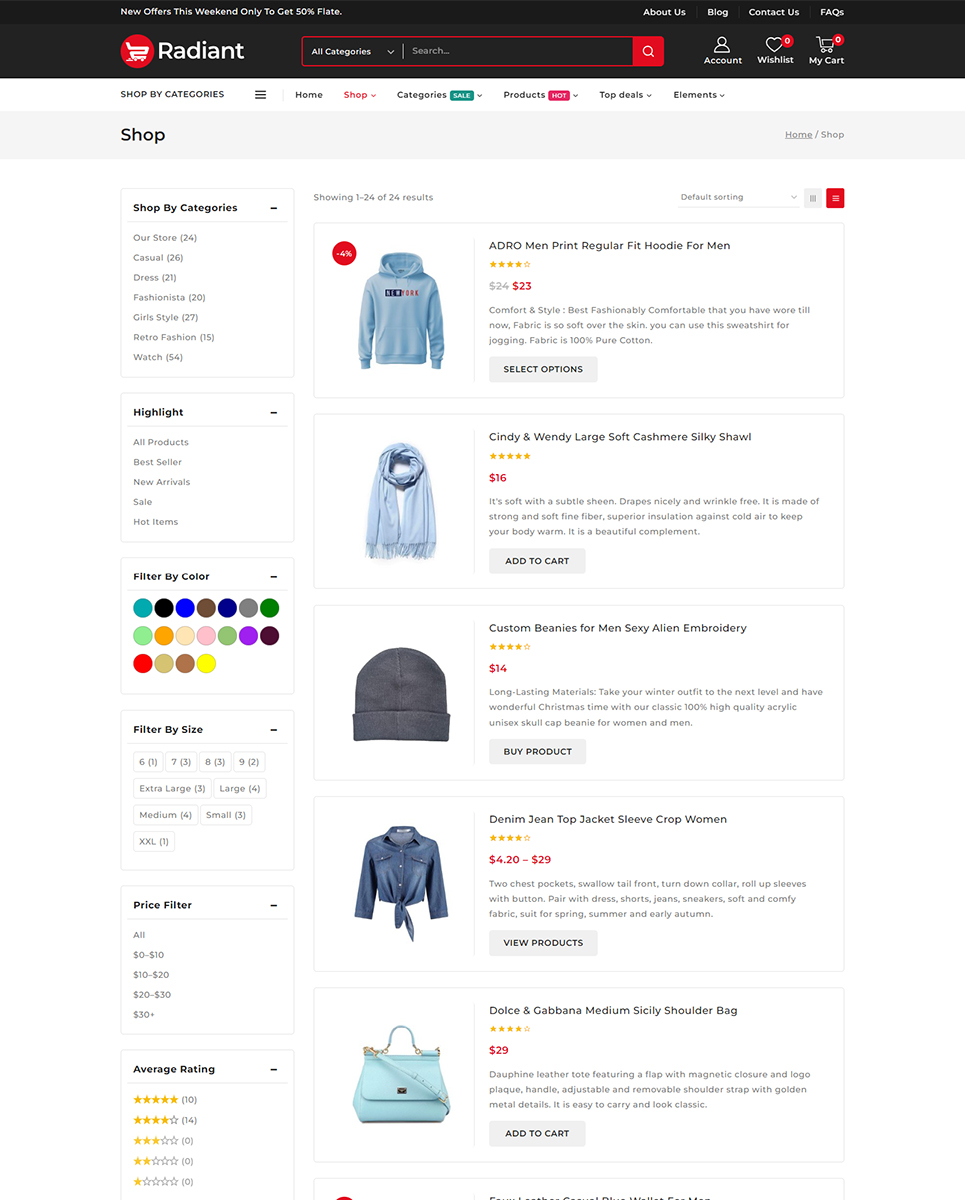Open the Default sorting dropdown
This screenshot has height=1200, width=965.
pos(739,197)
